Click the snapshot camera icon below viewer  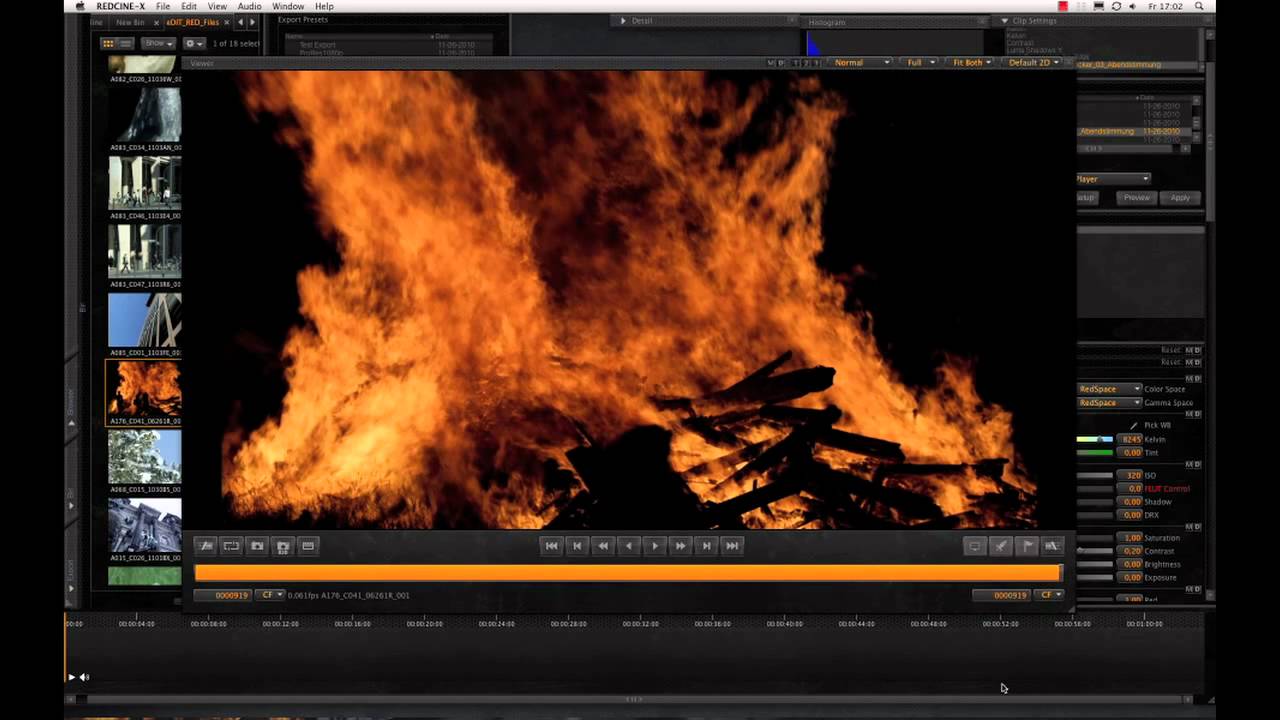click(257, 546)
